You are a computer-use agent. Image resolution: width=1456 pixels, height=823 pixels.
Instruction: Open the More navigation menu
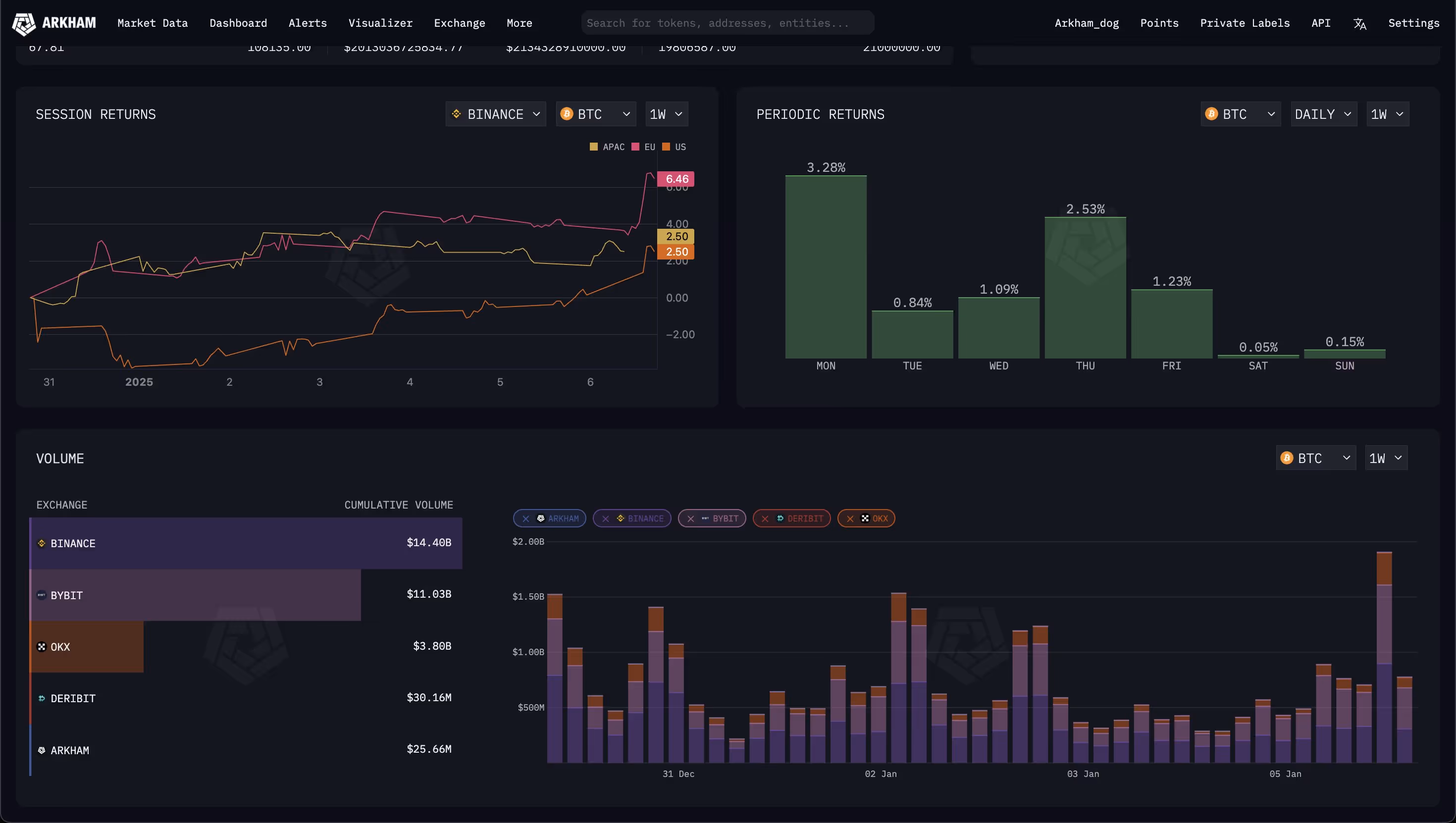(x=519, y=23)
